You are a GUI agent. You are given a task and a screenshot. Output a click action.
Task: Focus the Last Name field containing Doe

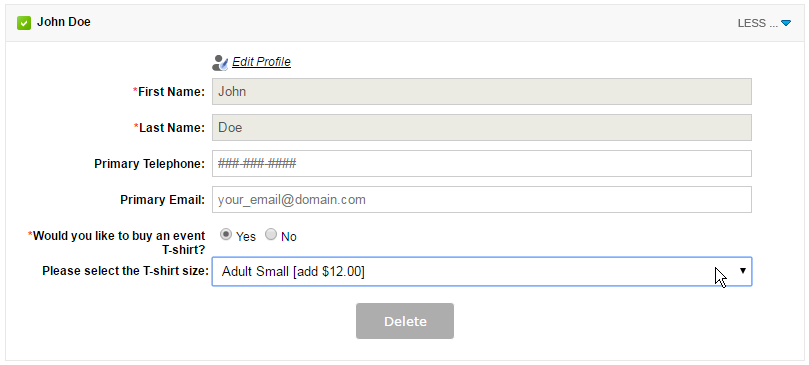pos(481,128)
